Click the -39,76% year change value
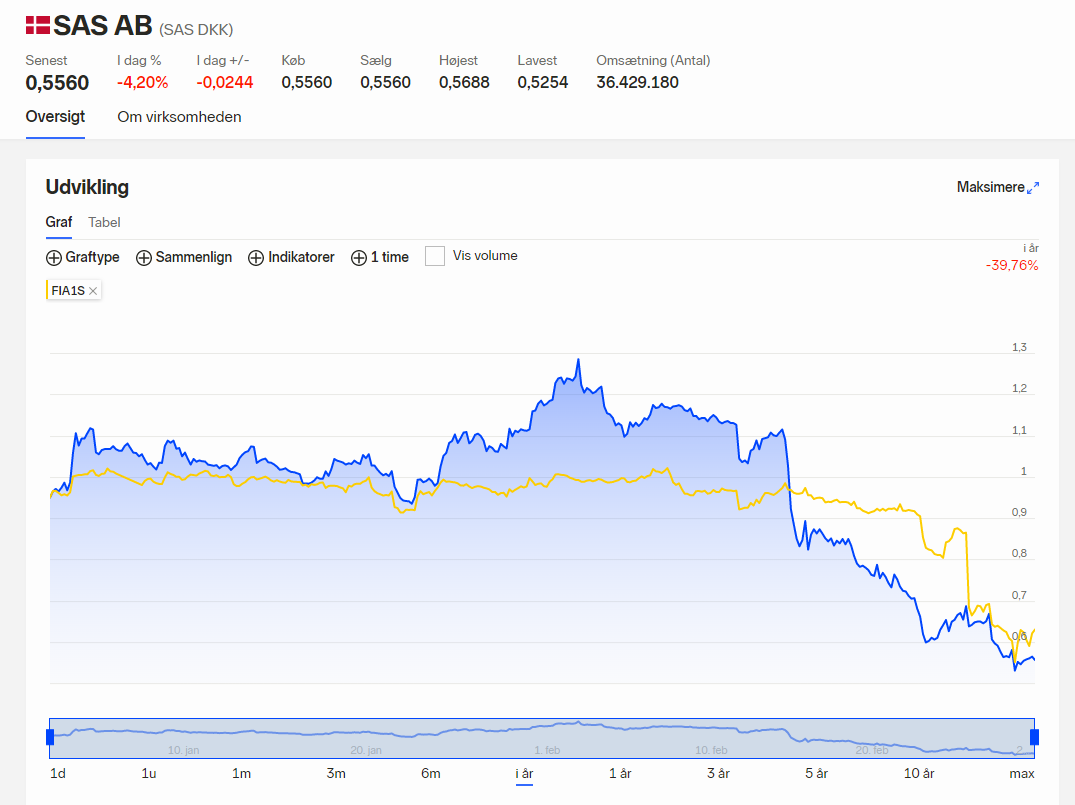1075x805 pixels. click(1012, 265)
